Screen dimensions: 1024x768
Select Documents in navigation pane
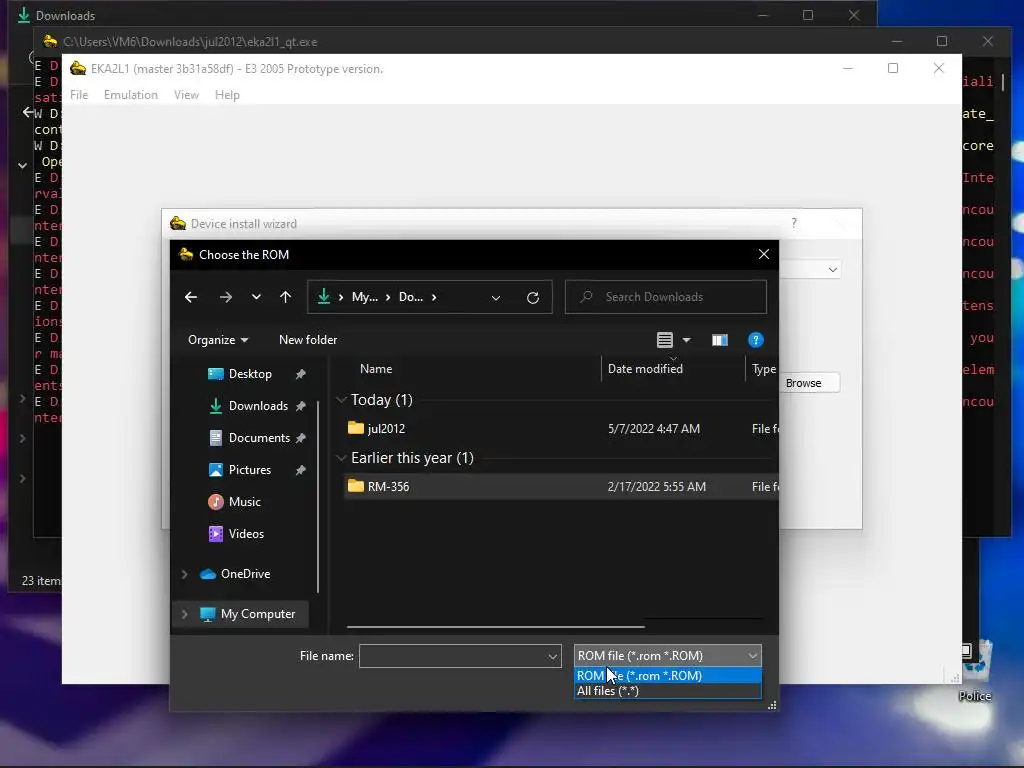pos(259,438)
